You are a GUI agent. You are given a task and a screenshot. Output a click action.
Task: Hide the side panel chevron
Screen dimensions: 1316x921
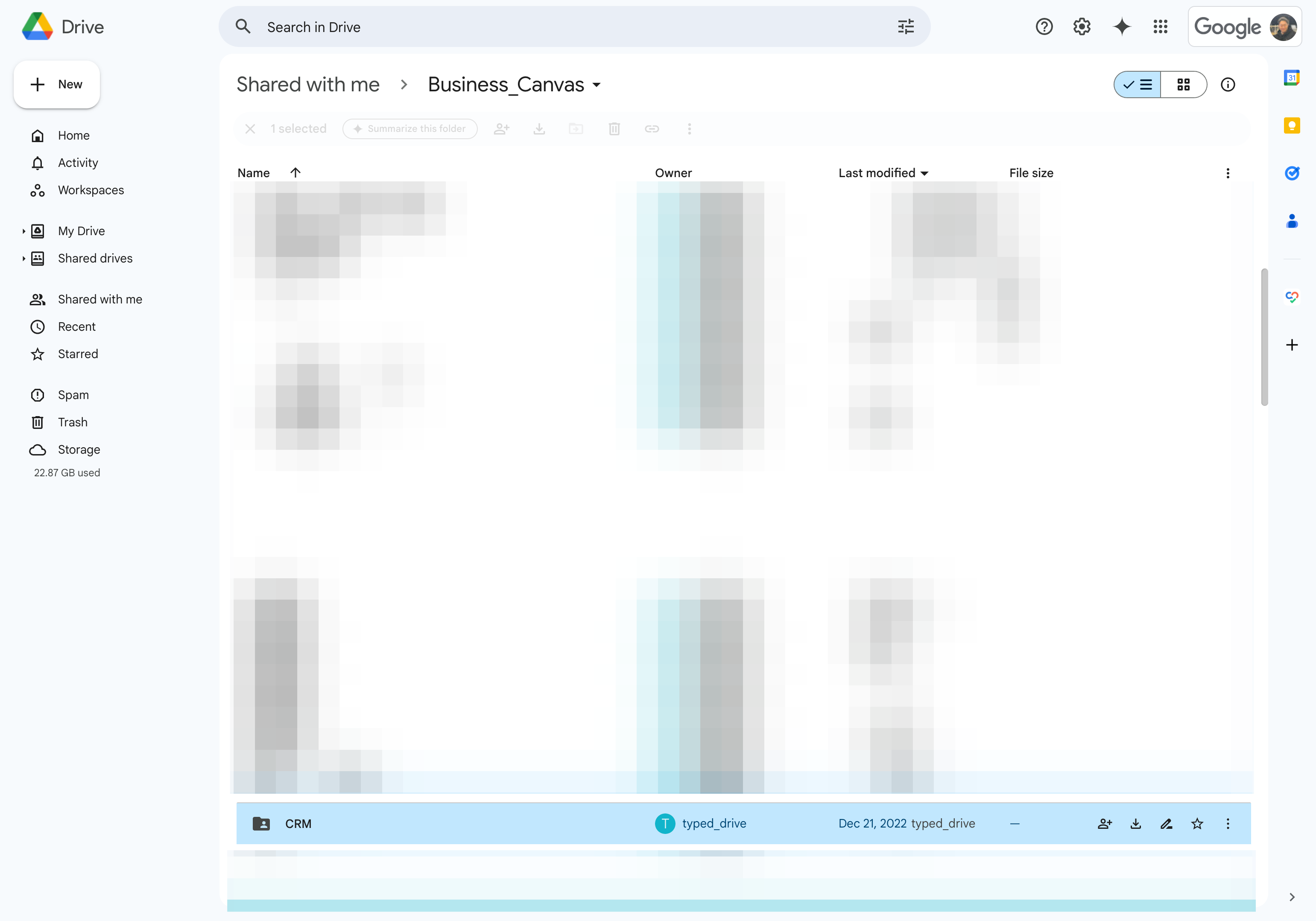click(1291, 897)
